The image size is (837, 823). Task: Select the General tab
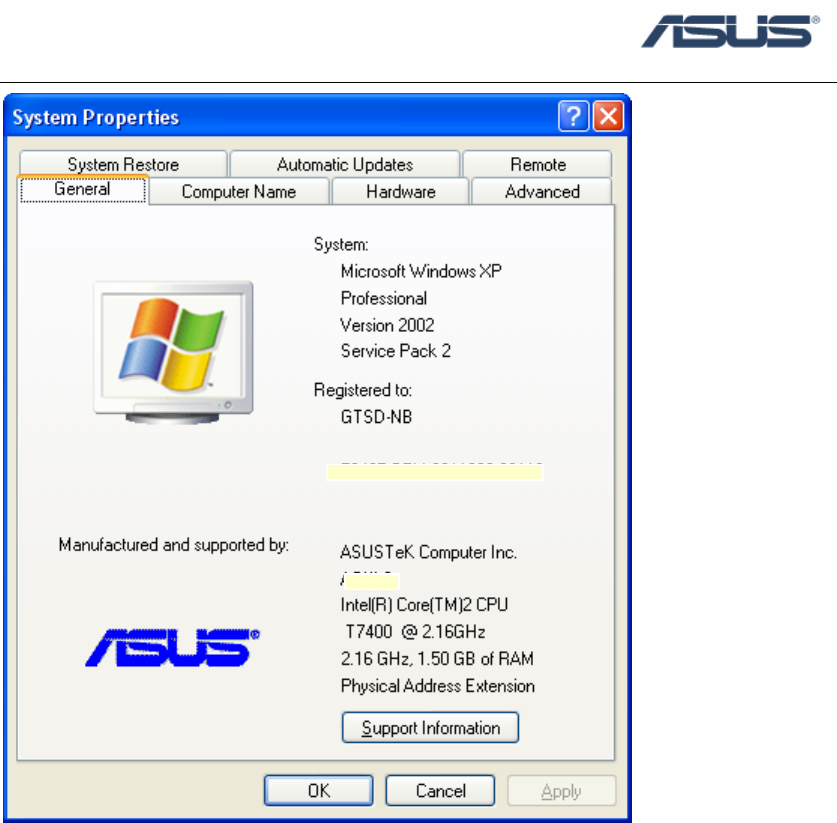click(x=83, y=189)
